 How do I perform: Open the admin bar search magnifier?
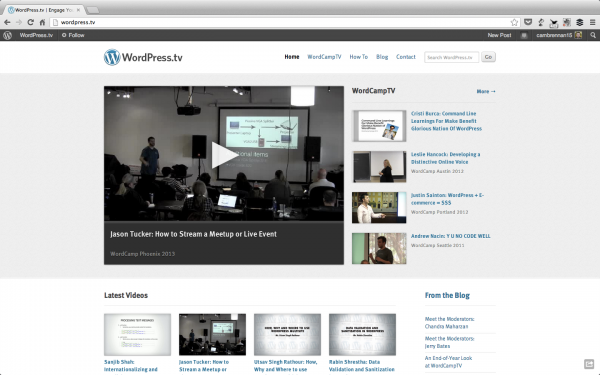593,35
